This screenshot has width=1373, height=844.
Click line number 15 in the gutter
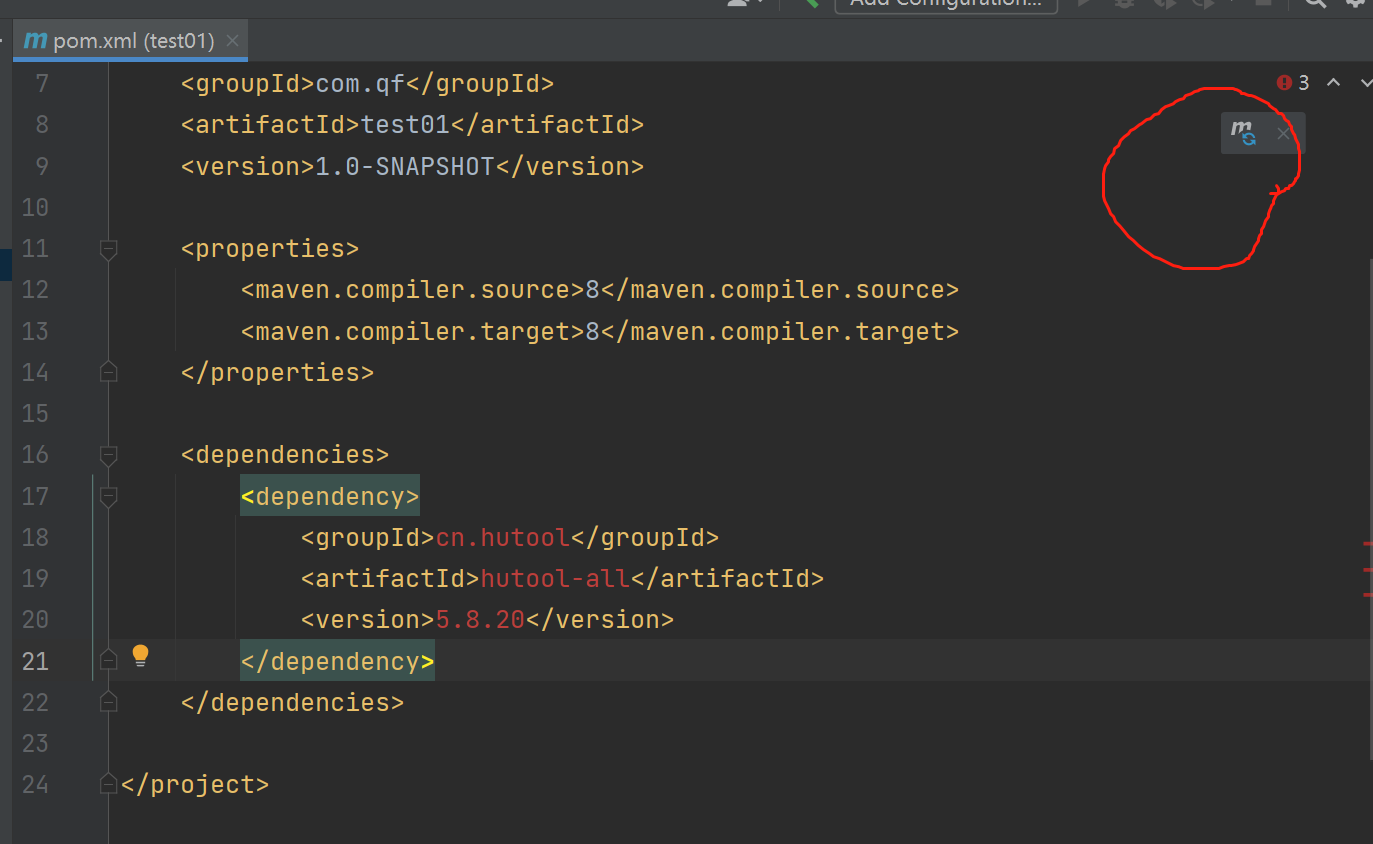(x=35, y=414)
